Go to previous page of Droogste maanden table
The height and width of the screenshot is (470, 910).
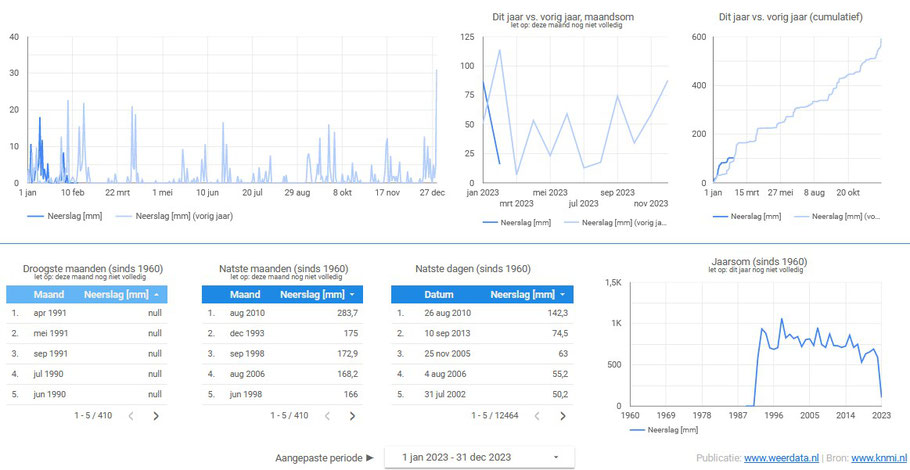pyautogui.click(x=131, y=415)
